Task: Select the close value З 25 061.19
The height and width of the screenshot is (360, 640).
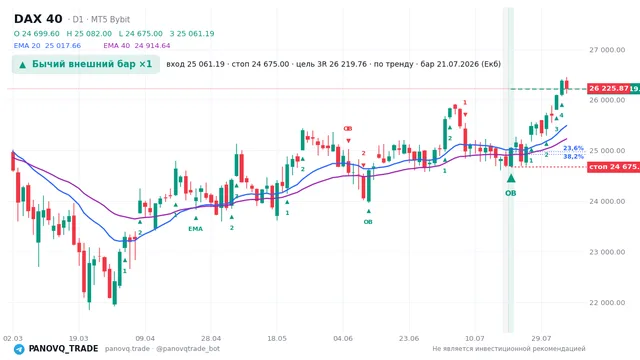Action: point(192,34)
